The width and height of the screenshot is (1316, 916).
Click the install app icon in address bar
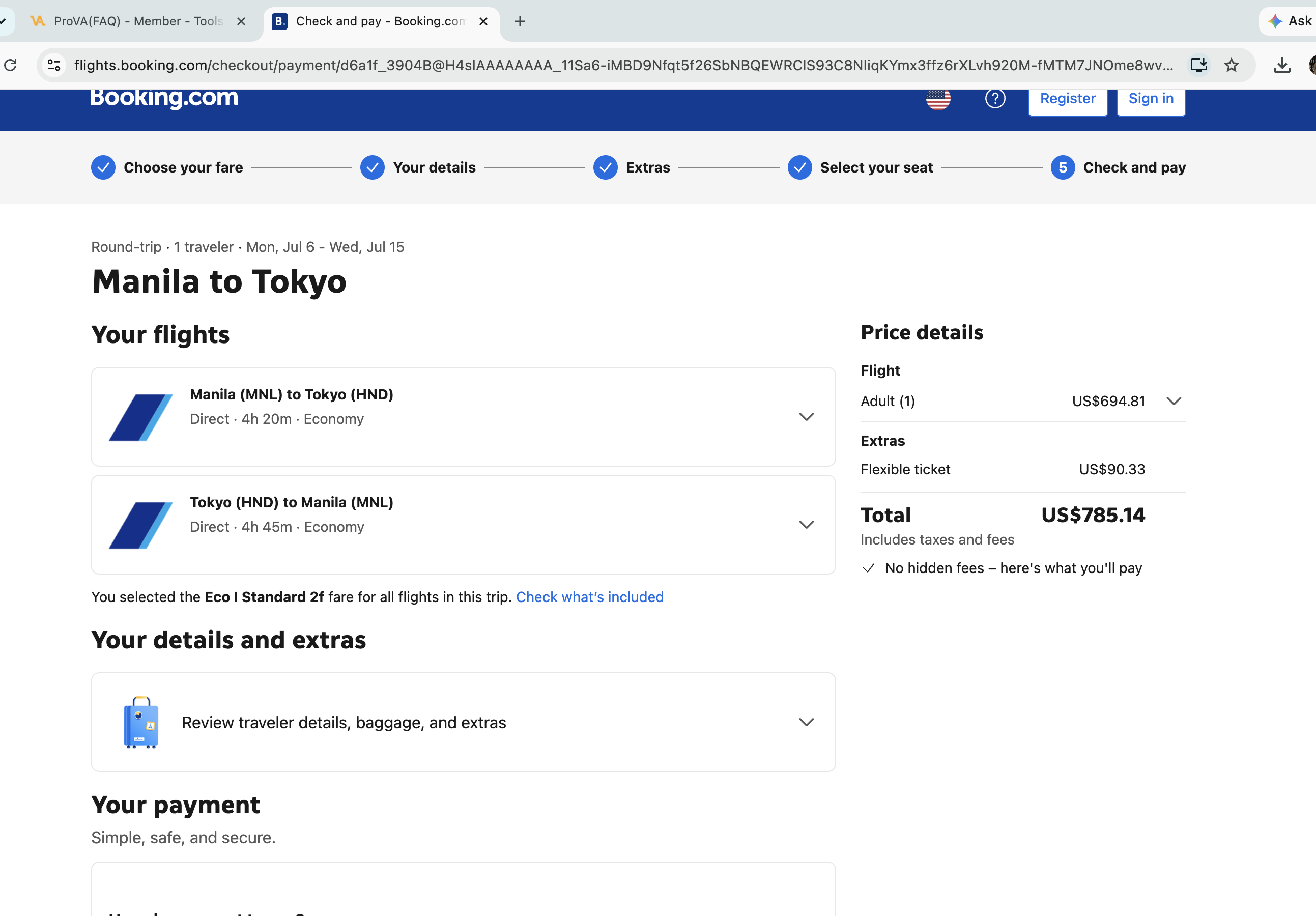(1198, 65)
